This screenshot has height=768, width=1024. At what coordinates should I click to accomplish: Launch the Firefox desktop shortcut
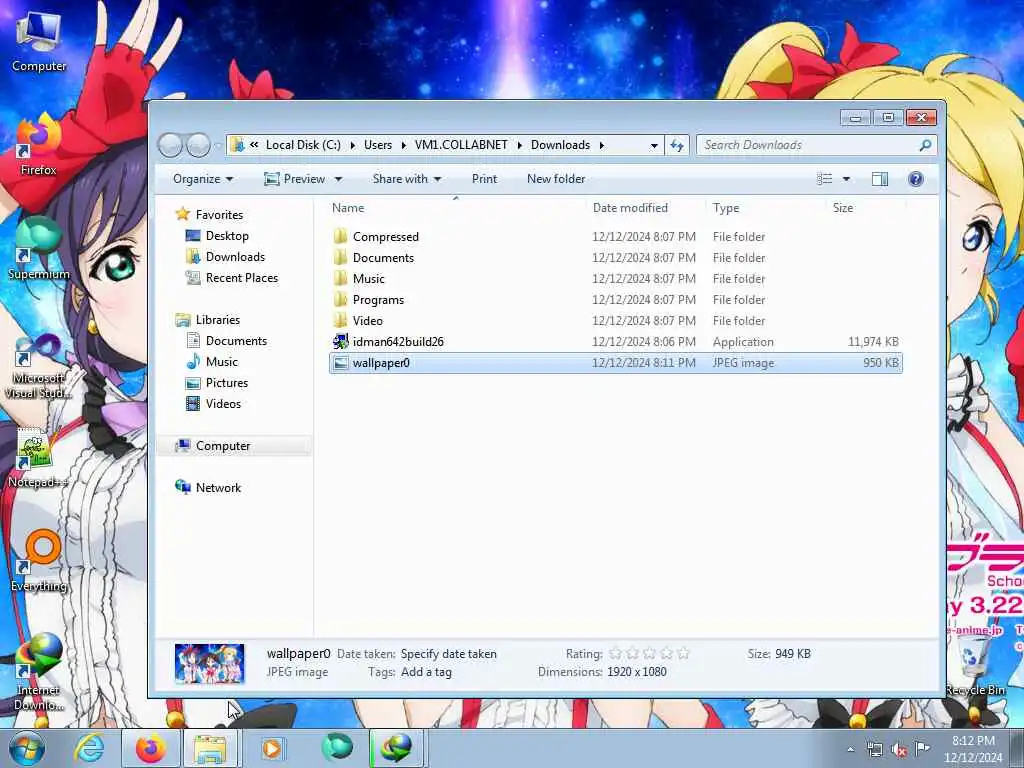tap(39, 145)
